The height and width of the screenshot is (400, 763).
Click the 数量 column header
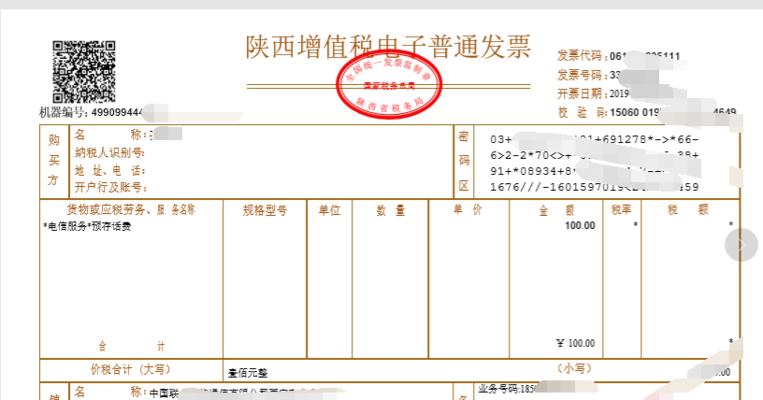[390, 210]
